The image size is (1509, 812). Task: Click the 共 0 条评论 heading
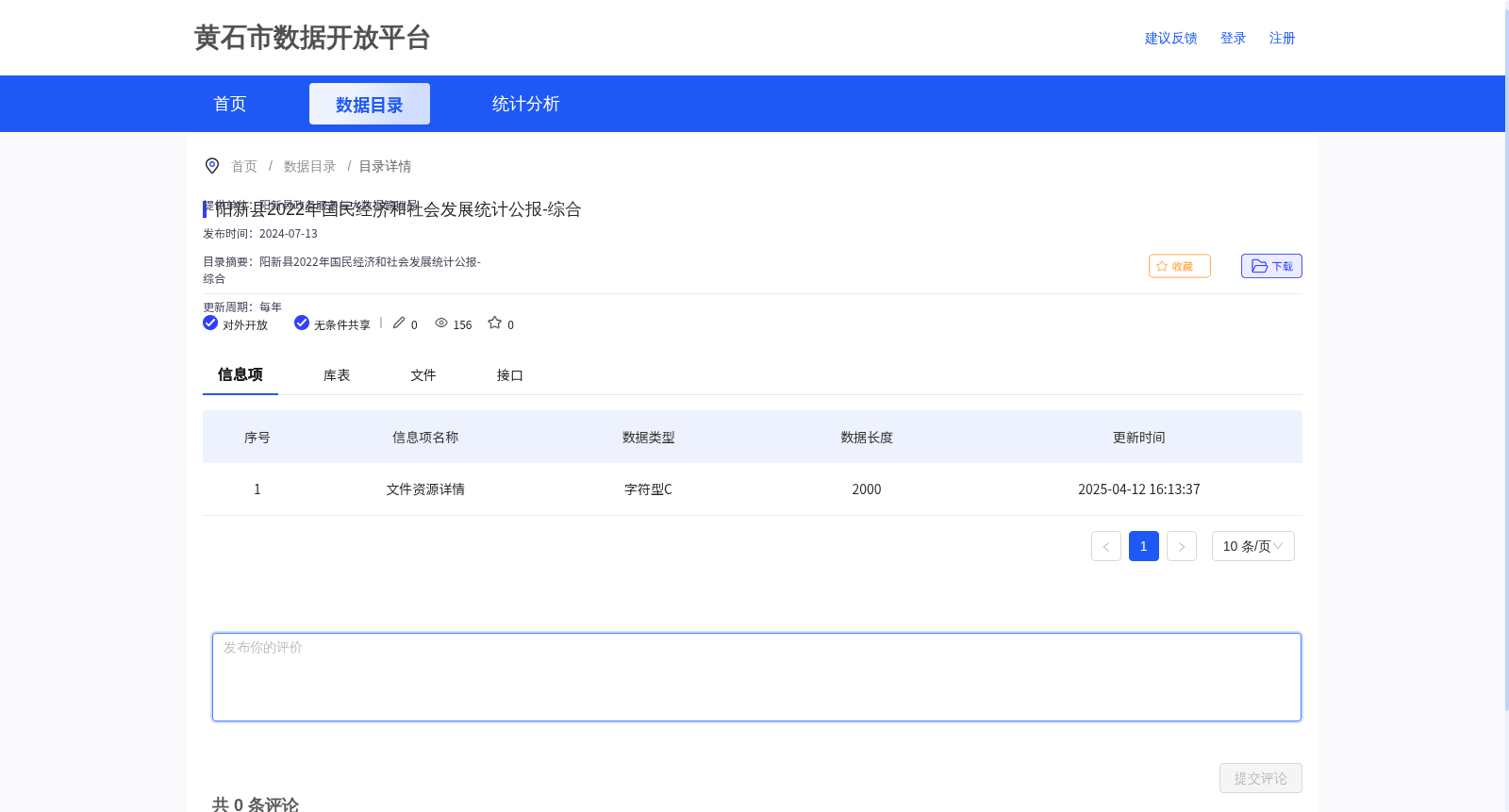(256, 804)
